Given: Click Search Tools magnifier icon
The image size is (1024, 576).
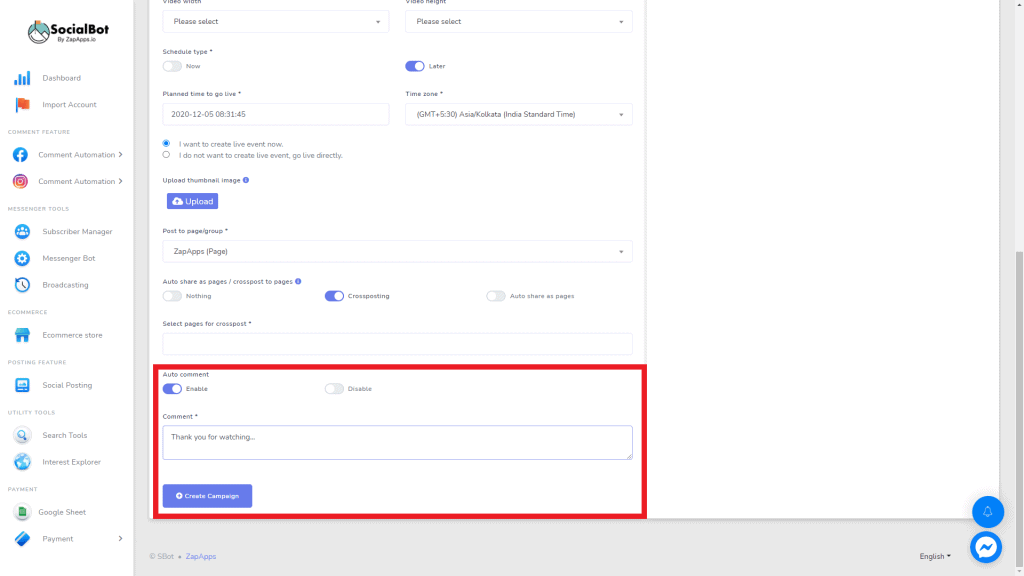Looking at the screenshot, I should [22, 436].
